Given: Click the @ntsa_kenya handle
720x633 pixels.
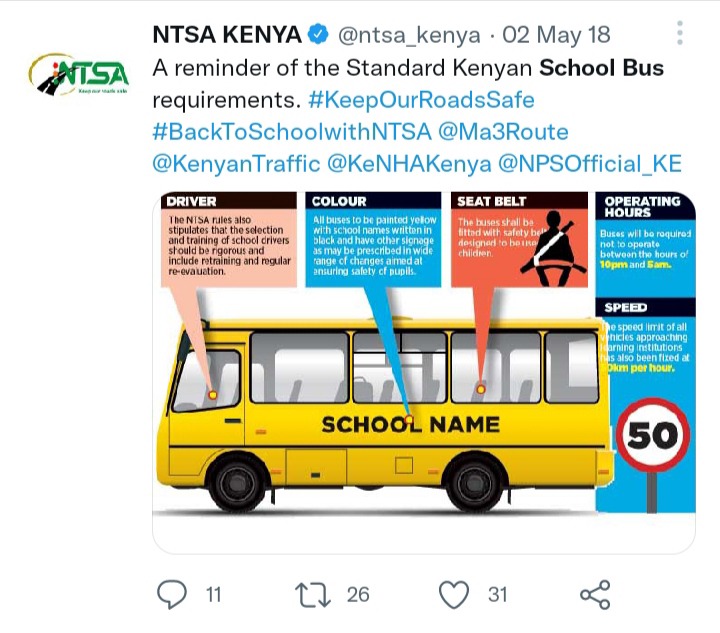Looking at the screenshot, I should (x=409, y=35).
